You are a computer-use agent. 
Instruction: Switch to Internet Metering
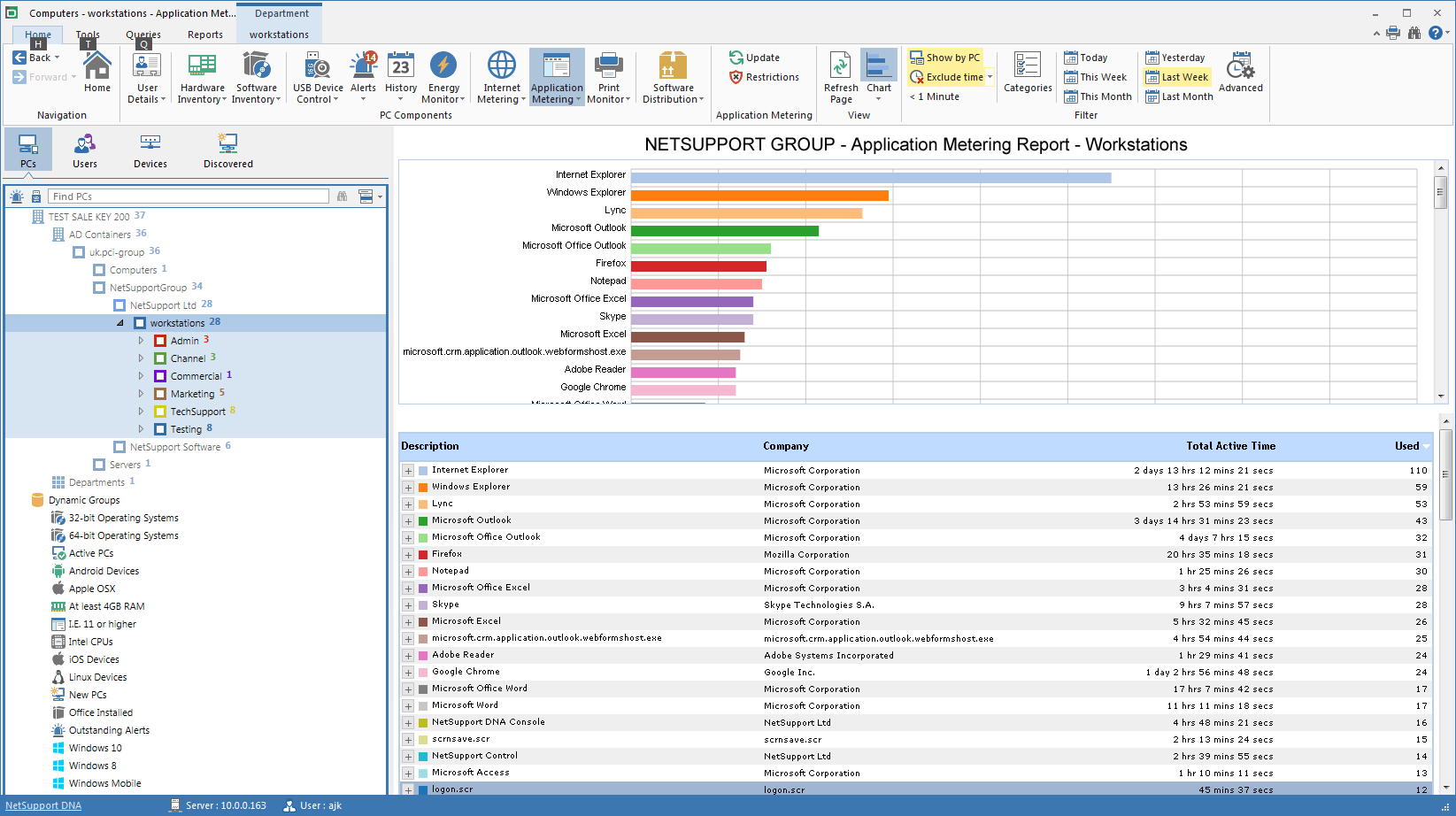point(500,76)
